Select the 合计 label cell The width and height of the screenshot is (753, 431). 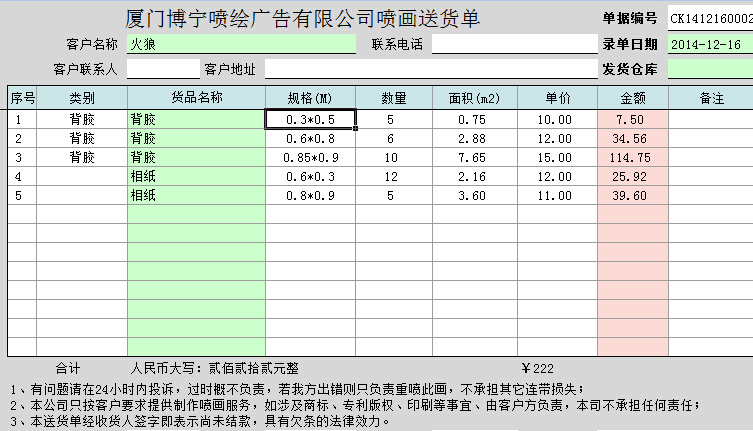(68, 369)
